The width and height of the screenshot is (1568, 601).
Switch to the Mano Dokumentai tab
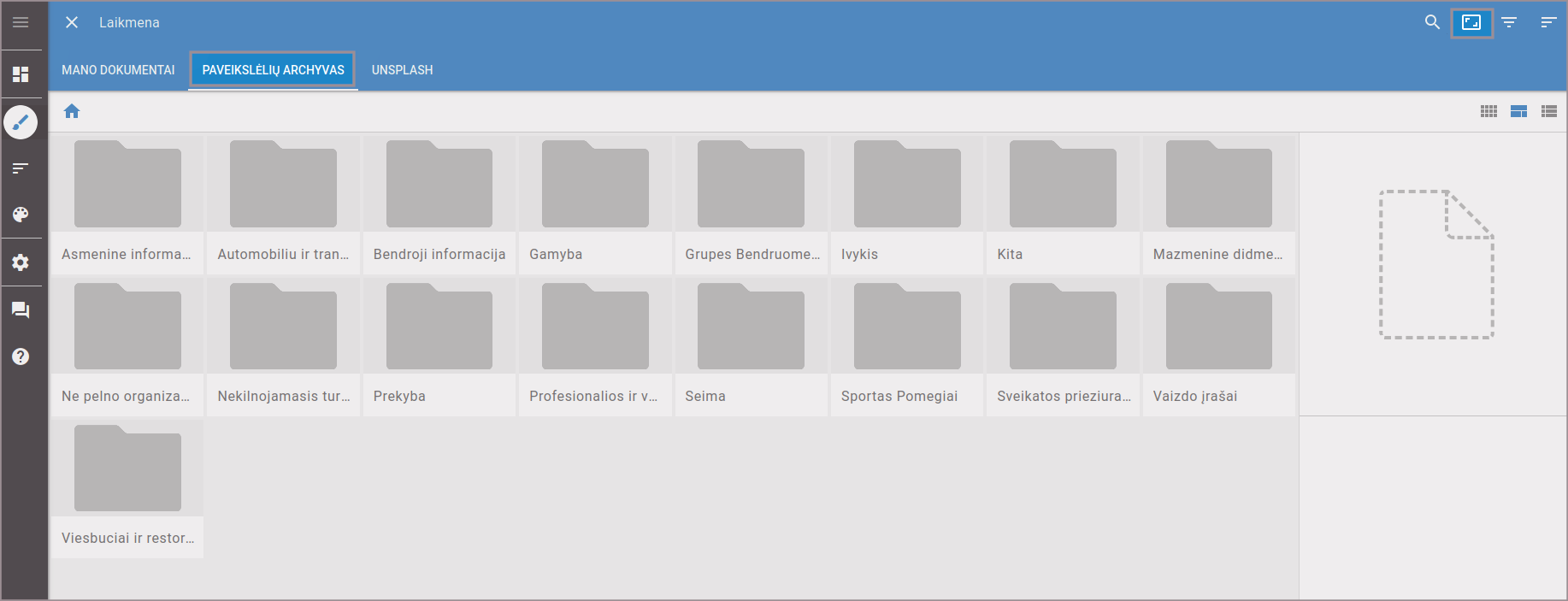click(118, 70)
